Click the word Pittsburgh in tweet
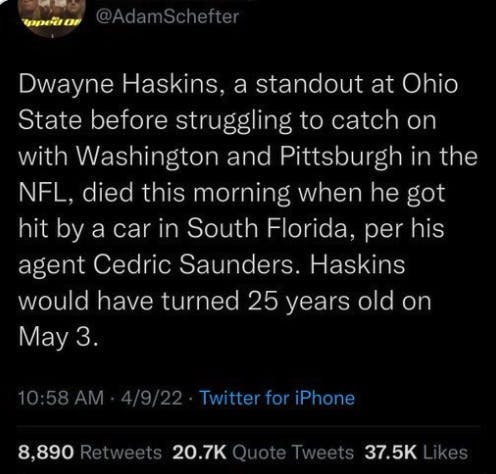Viewport: 496px width, 474px height. 341,156
